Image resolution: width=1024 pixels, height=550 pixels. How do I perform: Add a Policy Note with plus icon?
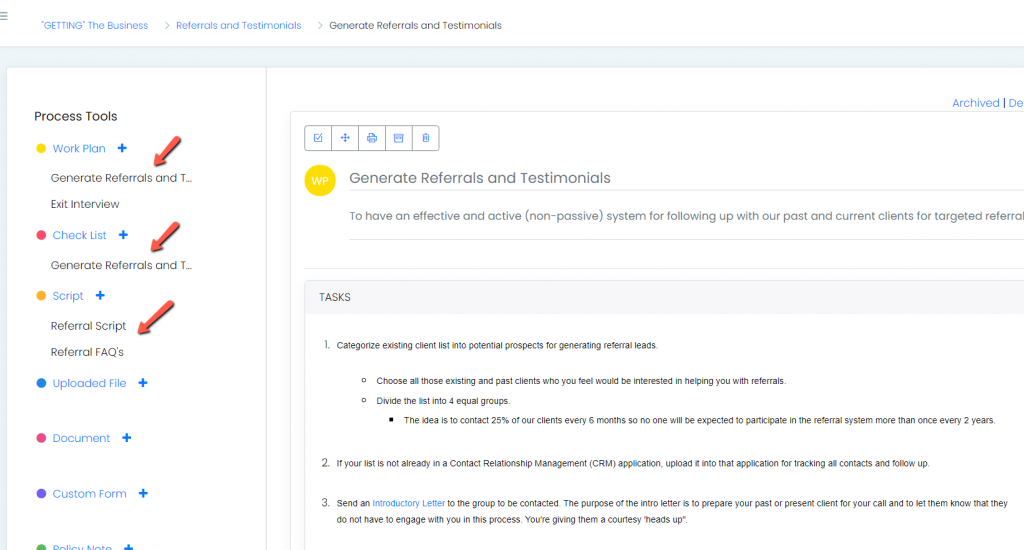coord(129,547)
